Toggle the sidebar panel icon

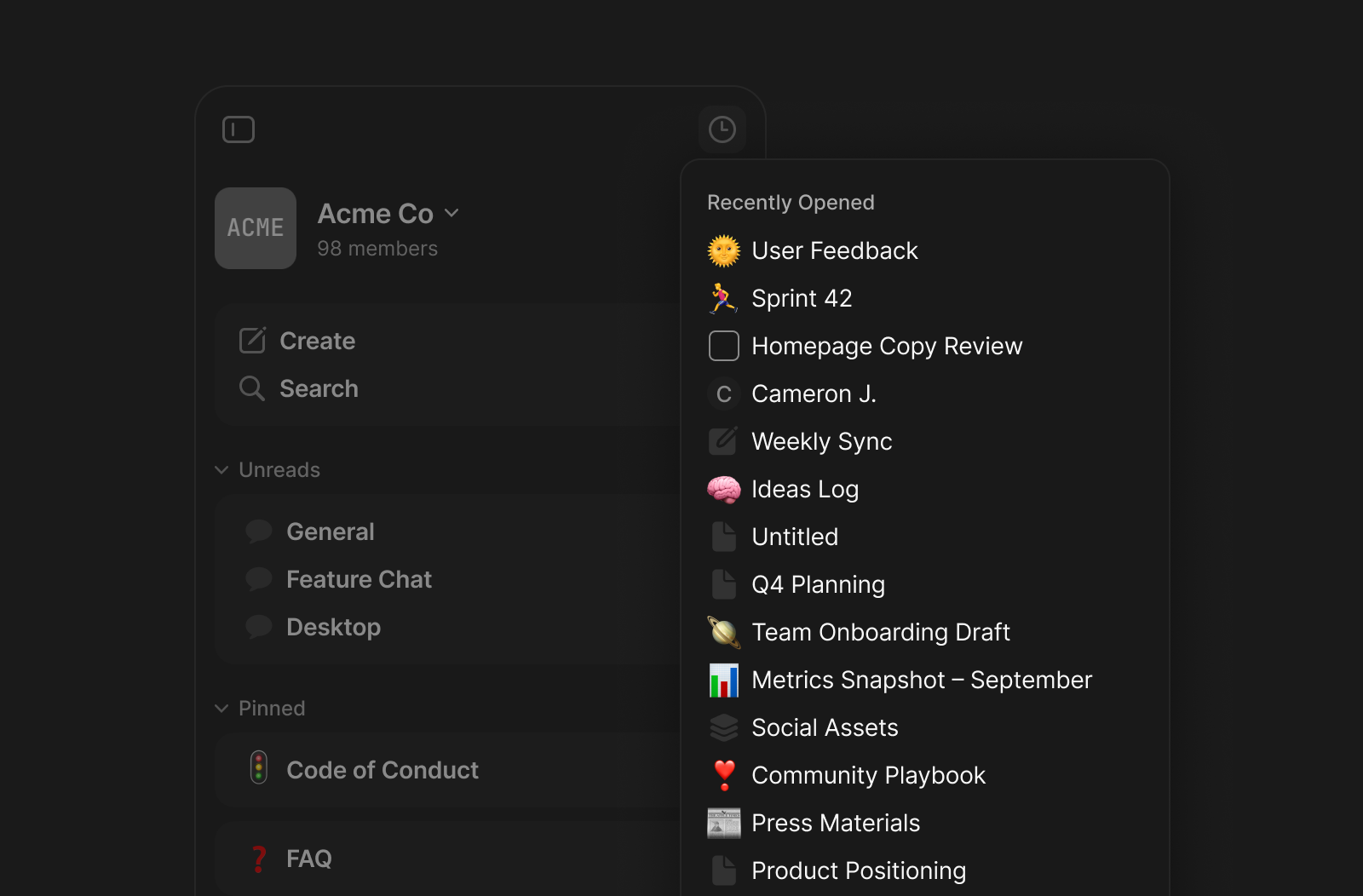[239, 129]
